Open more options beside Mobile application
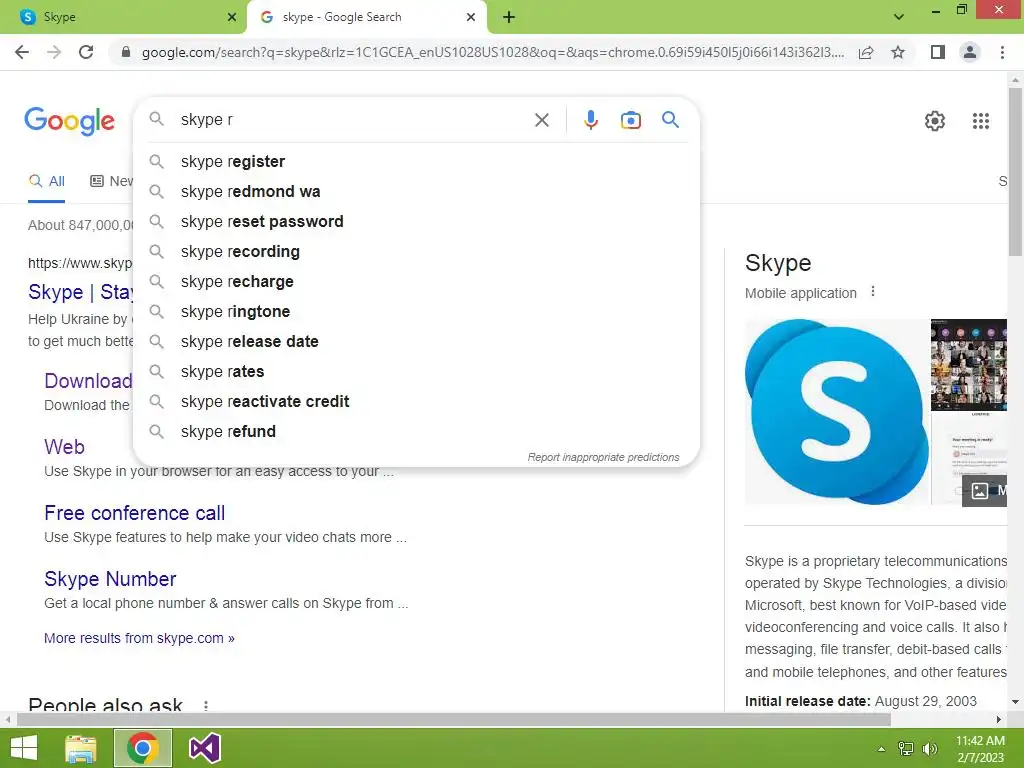 (x=873, y=292)
